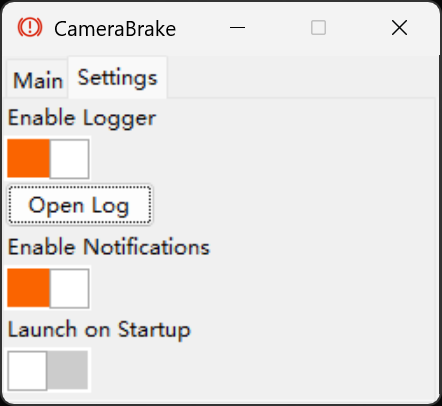This screenshot has height=406, width=442.
Task: Click the CameraBrake title bar text
Action: (115, 29)
